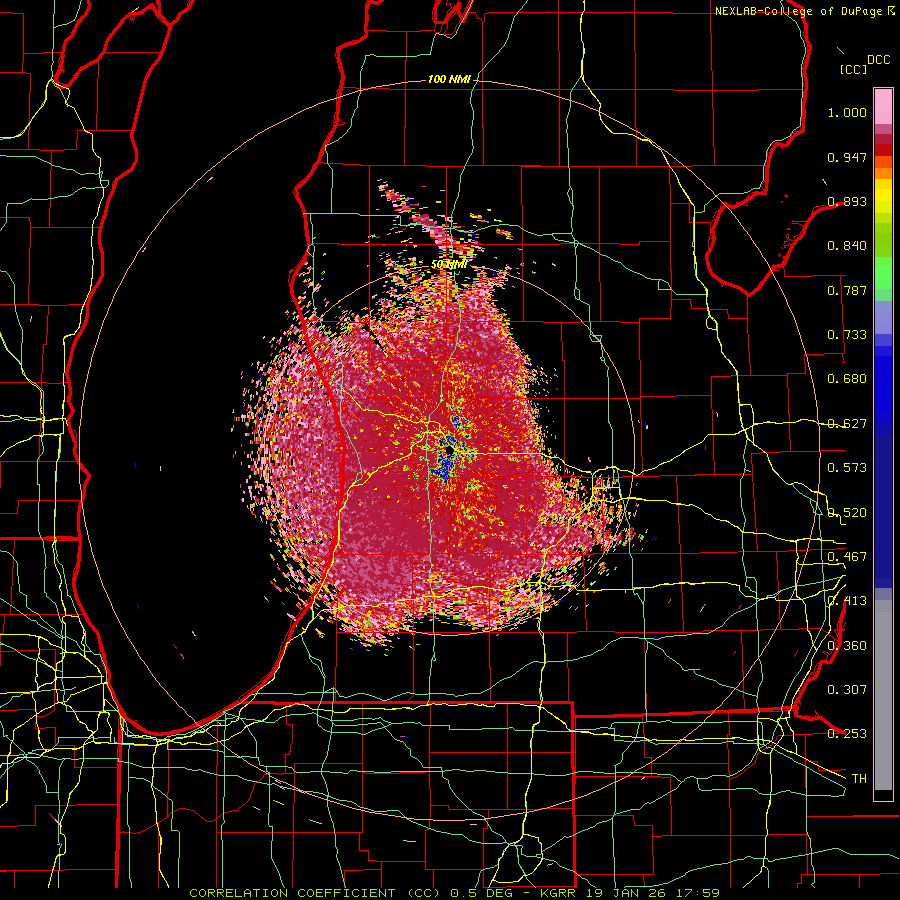Select the 0.680 value on color scale
The width and height of the screenshot is (900, 900).
pyautogui.click(x=847, y=379)
